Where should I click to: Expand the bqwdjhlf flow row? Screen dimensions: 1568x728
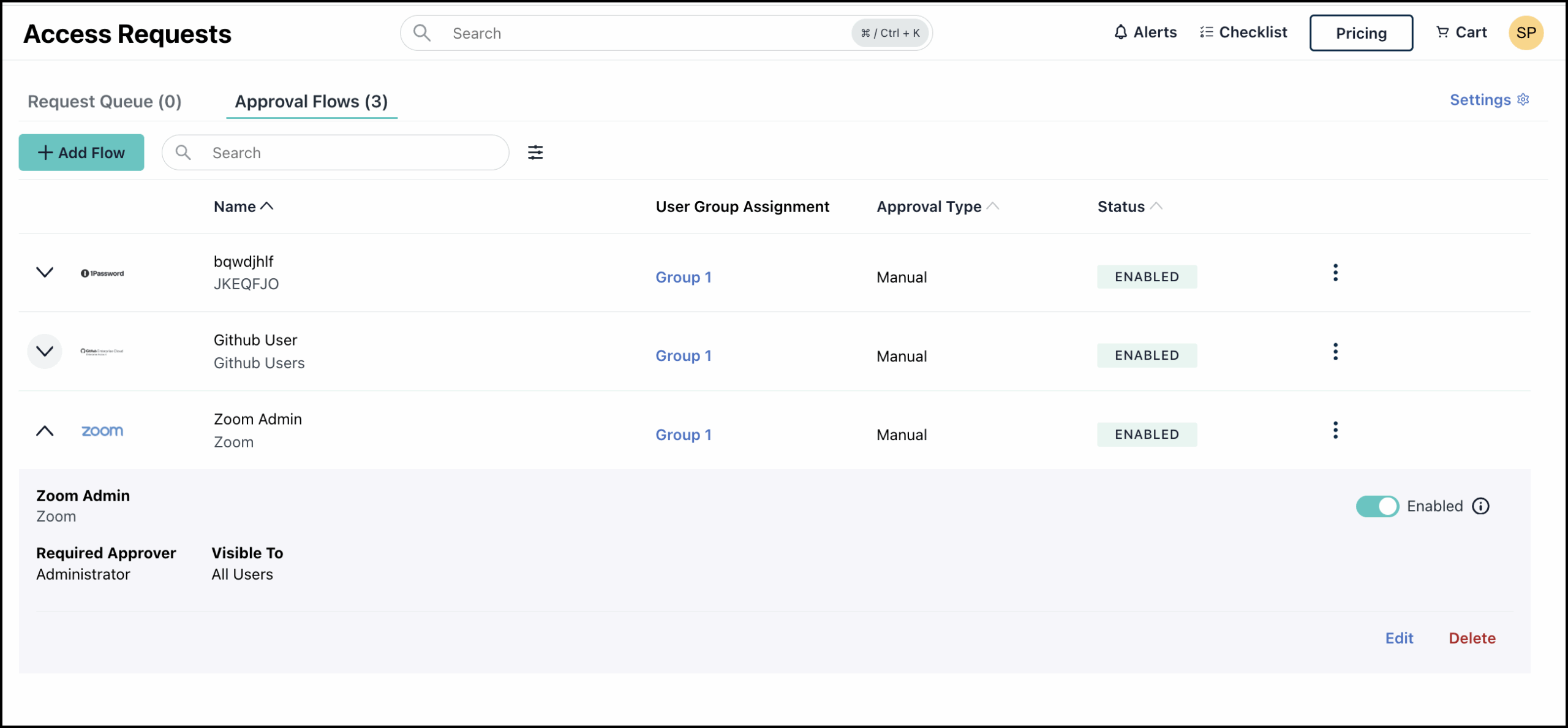(44, 273)
